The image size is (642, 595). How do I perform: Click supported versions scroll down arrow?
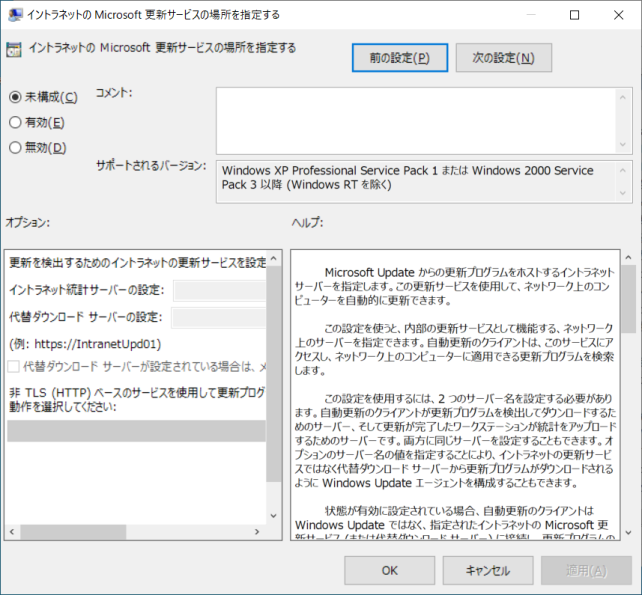tap(623, 193)
